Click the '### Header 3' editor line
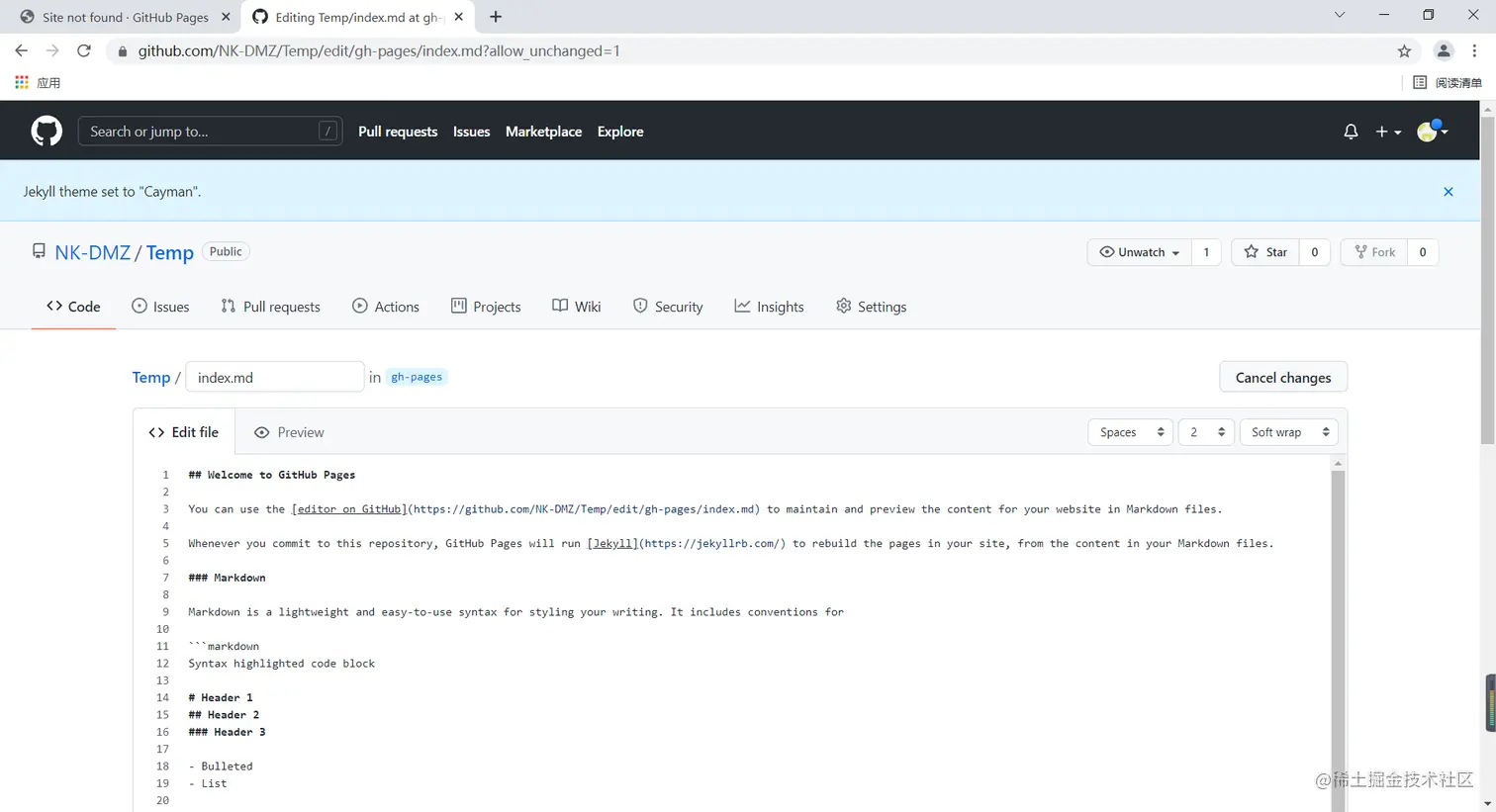Screen dimensions: 1496x812 coord(227,732)
